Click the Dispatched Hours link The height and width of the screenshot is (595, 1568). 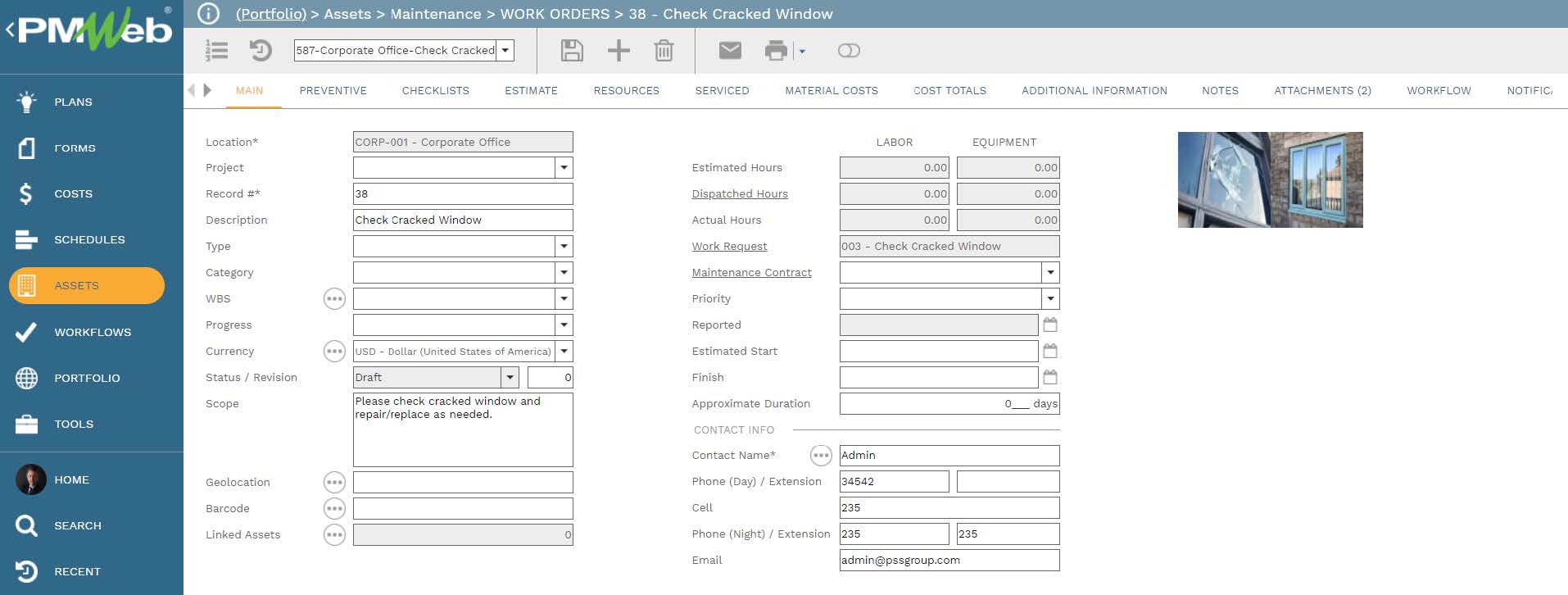pyautogui.click(x=739, y=194)
